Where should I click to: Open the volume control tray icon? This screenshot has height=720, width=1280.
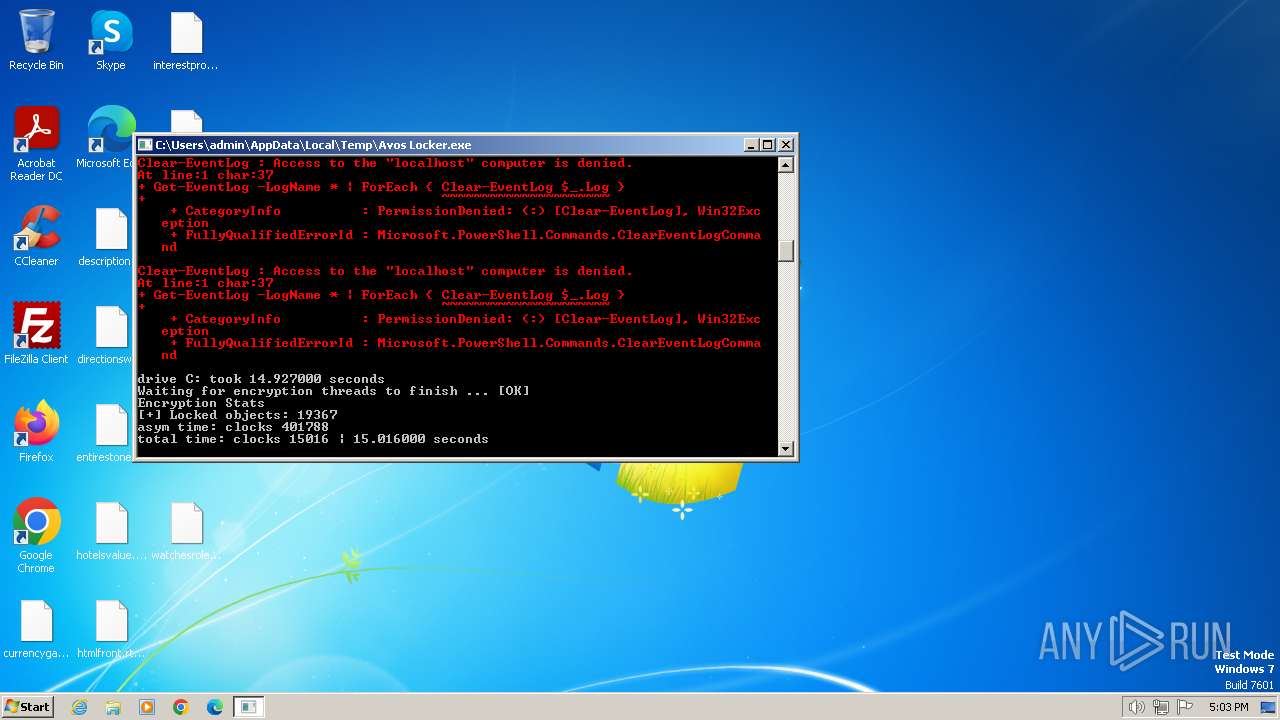pyautogui.click(x=1136, y=707)
